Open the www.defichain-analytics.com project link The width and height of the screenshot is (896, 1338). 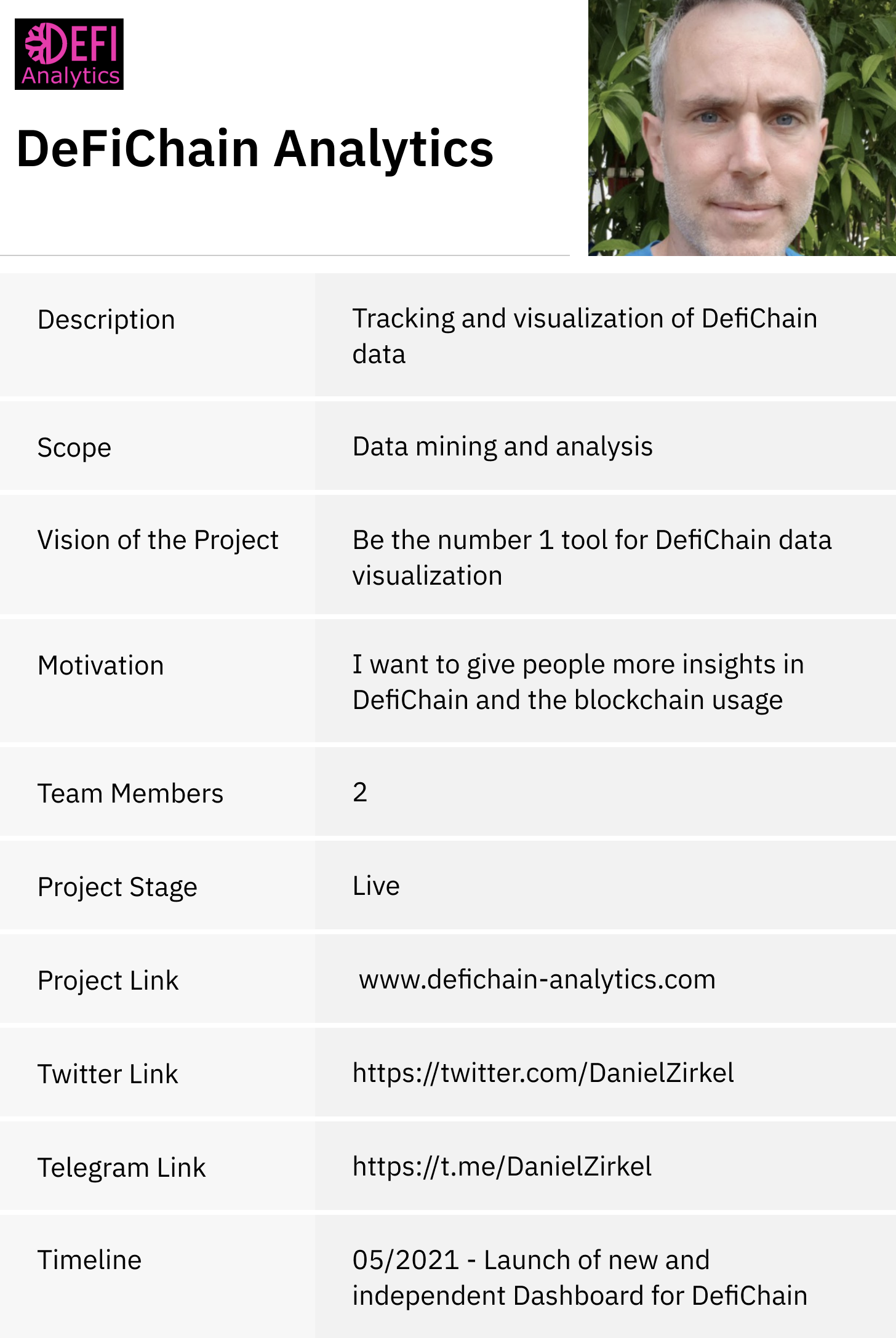[537, 979]
